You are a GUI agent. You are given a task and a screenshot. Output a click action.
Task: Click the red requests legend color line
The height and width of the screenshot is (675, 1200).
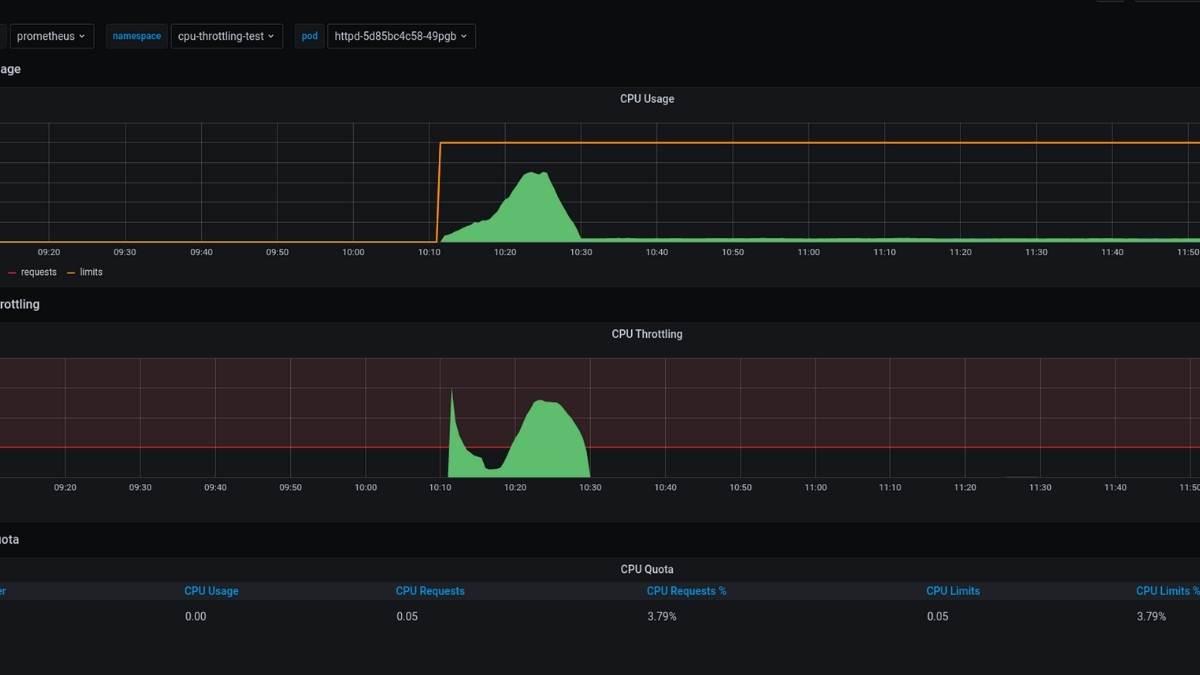[12, 272]
